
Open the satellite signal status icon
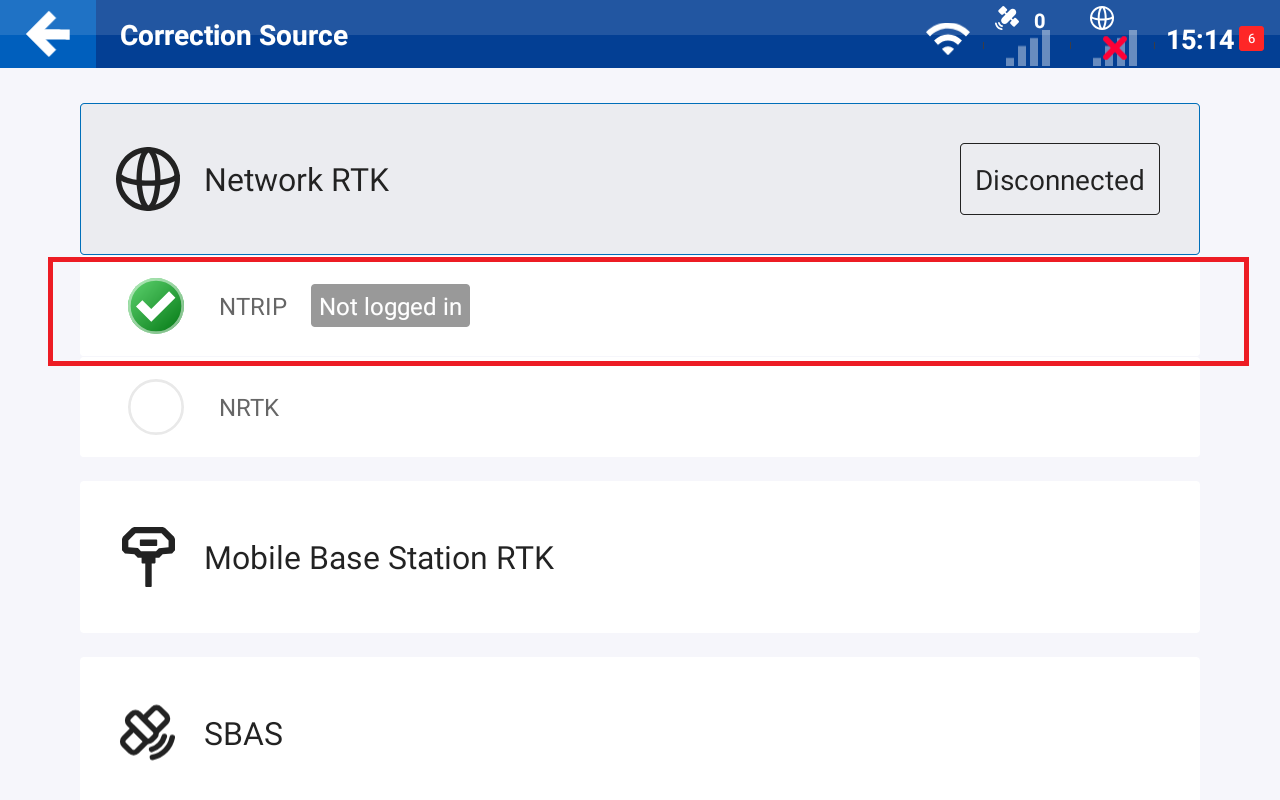(x=1024, y=36)
